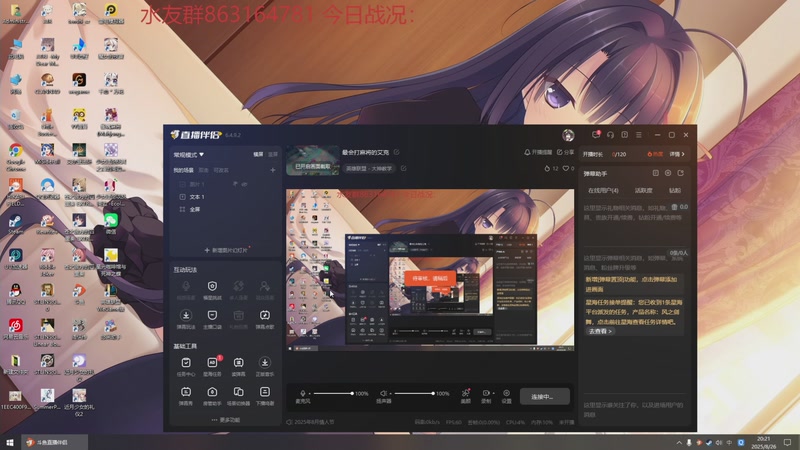Viewport: 800px width, 450px height.
Task: Open 下播电影 tool in 基础工具
Action: point(264,396)
